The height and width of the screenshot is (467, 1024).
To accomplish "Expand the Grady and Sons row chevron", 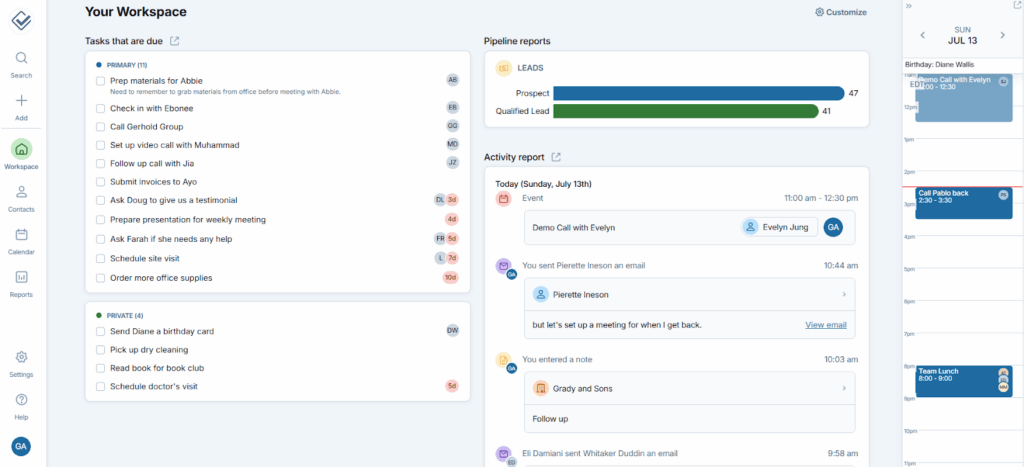I will (844, 388).
